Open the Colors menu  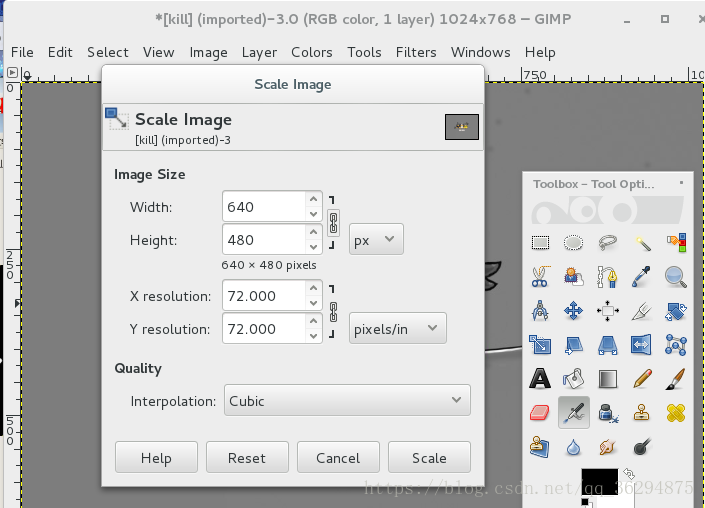(x=312, y=52)
